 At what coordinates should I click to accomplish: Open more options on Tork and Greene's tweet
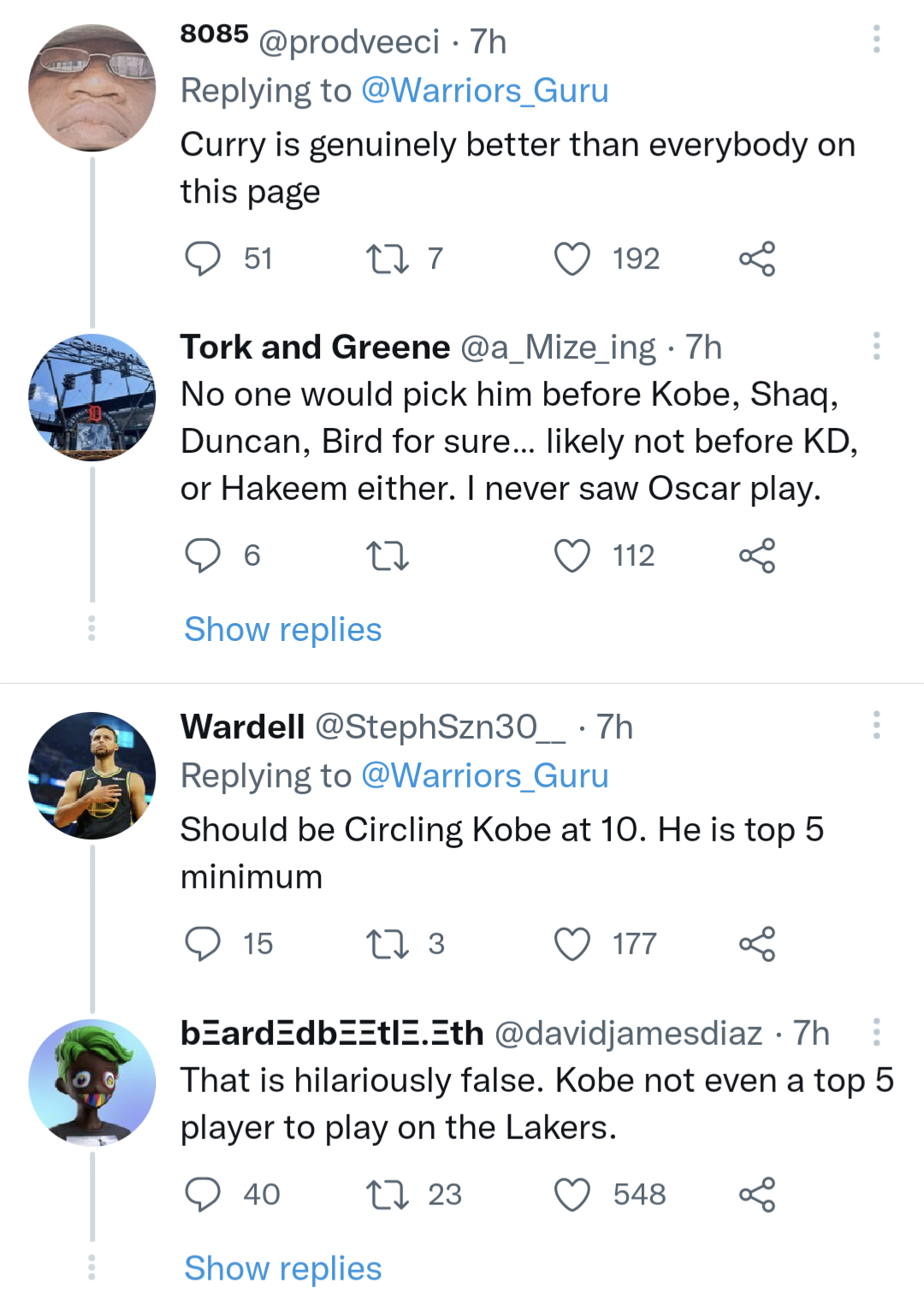[x=874, y=347]
